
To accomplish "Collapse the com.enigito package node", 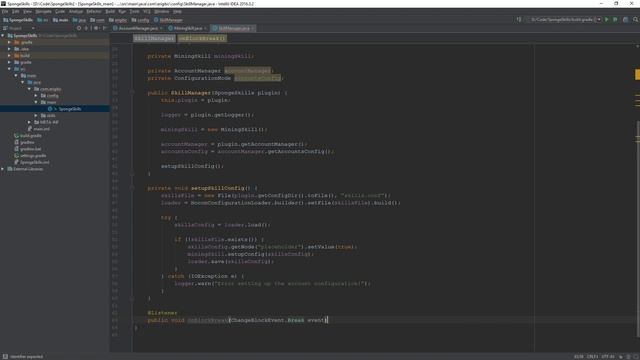I will [x=30, y=89].
